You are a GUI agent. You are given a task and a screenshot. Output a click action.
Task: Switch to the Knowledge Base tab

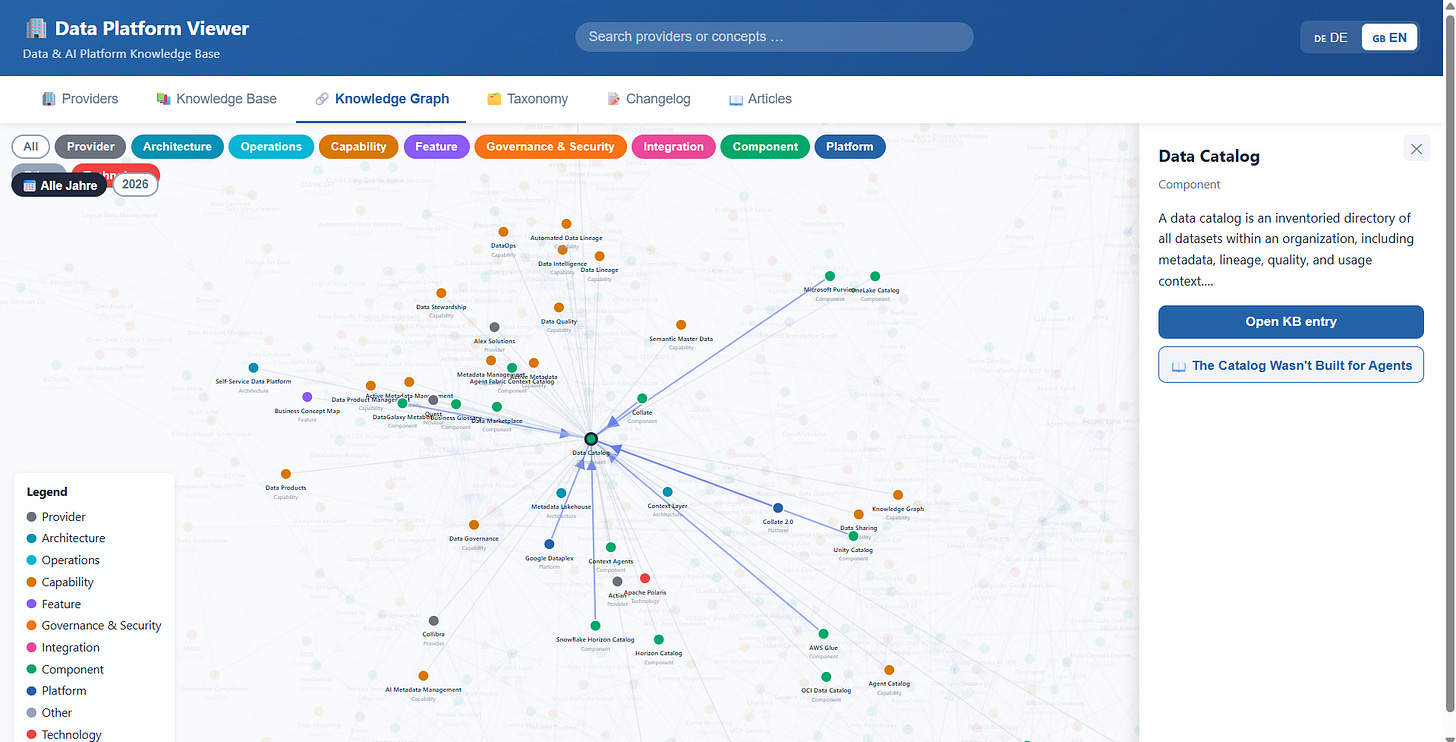(216, 99)
